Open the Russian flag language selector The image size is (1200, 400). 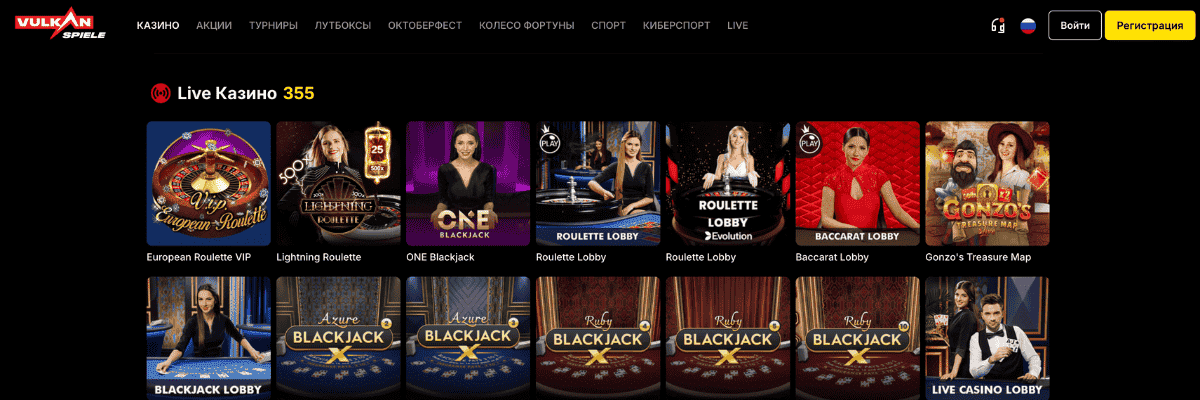point(1027,25)
